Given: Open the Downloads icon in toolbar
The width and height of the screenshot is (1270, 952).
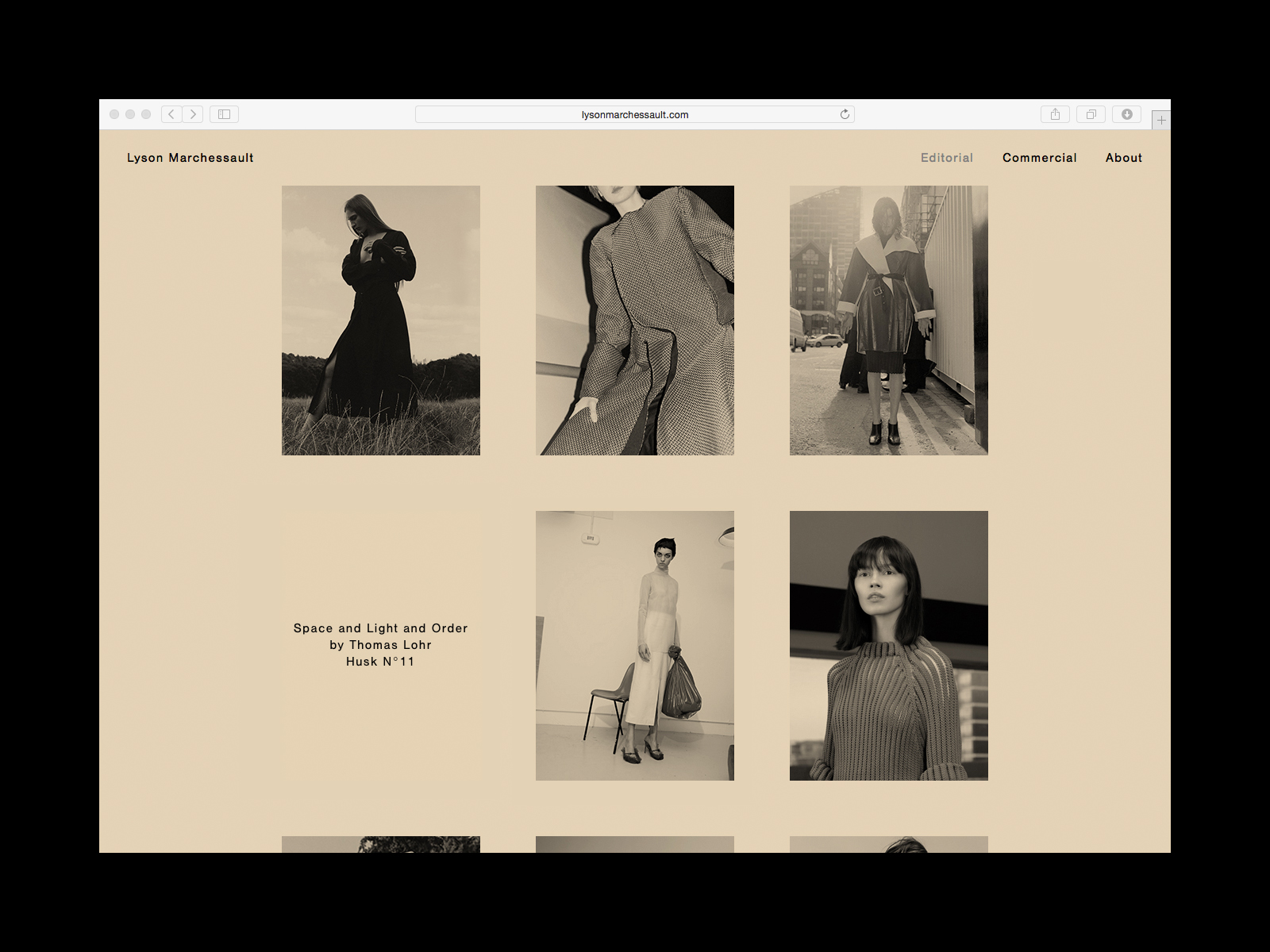Looking at the screenshot, I should (1126, 114).
